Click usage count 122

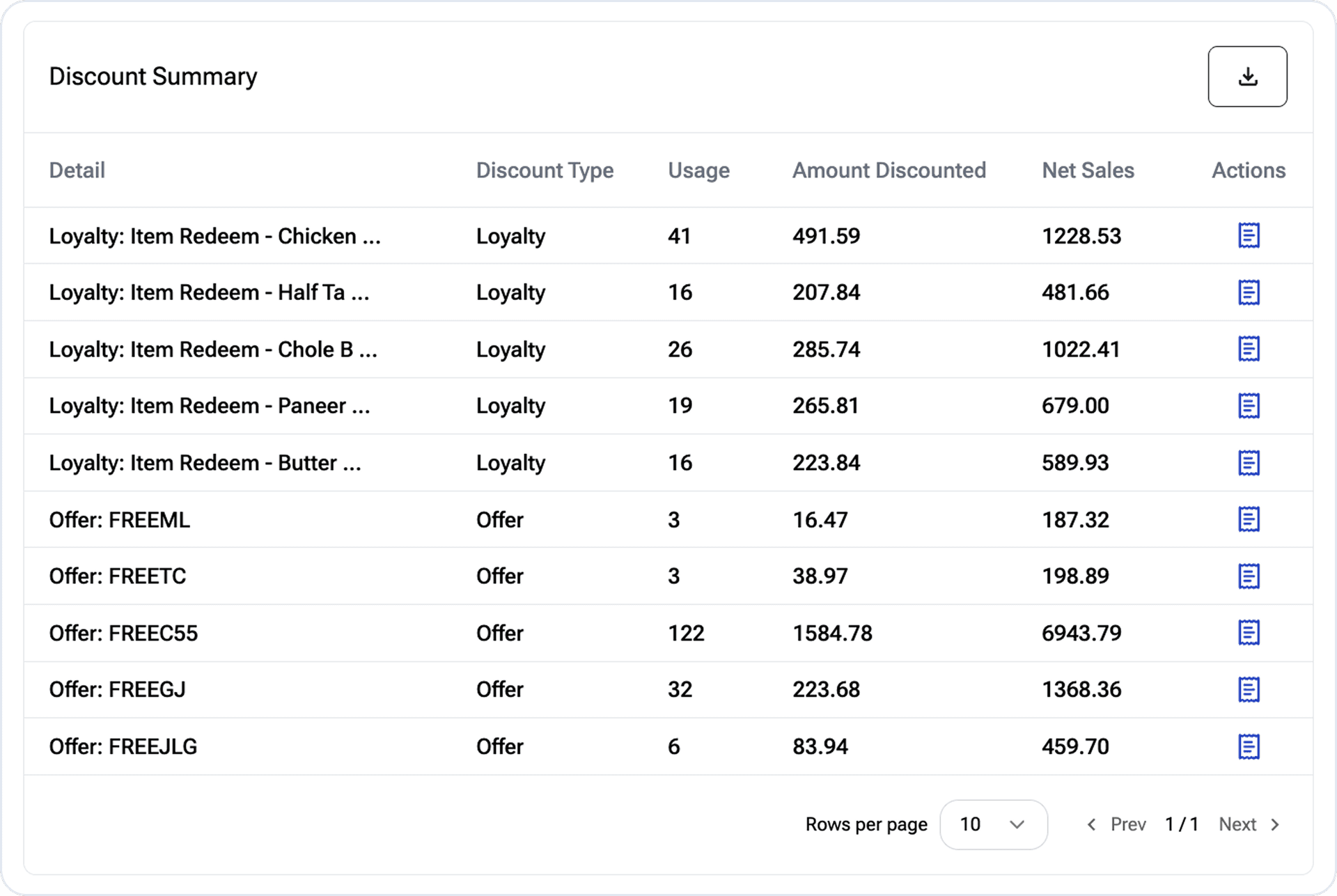(686, 634)
